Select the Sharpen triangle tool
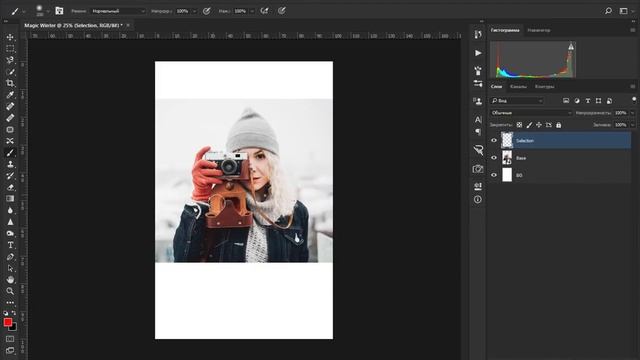 (10, 222)
